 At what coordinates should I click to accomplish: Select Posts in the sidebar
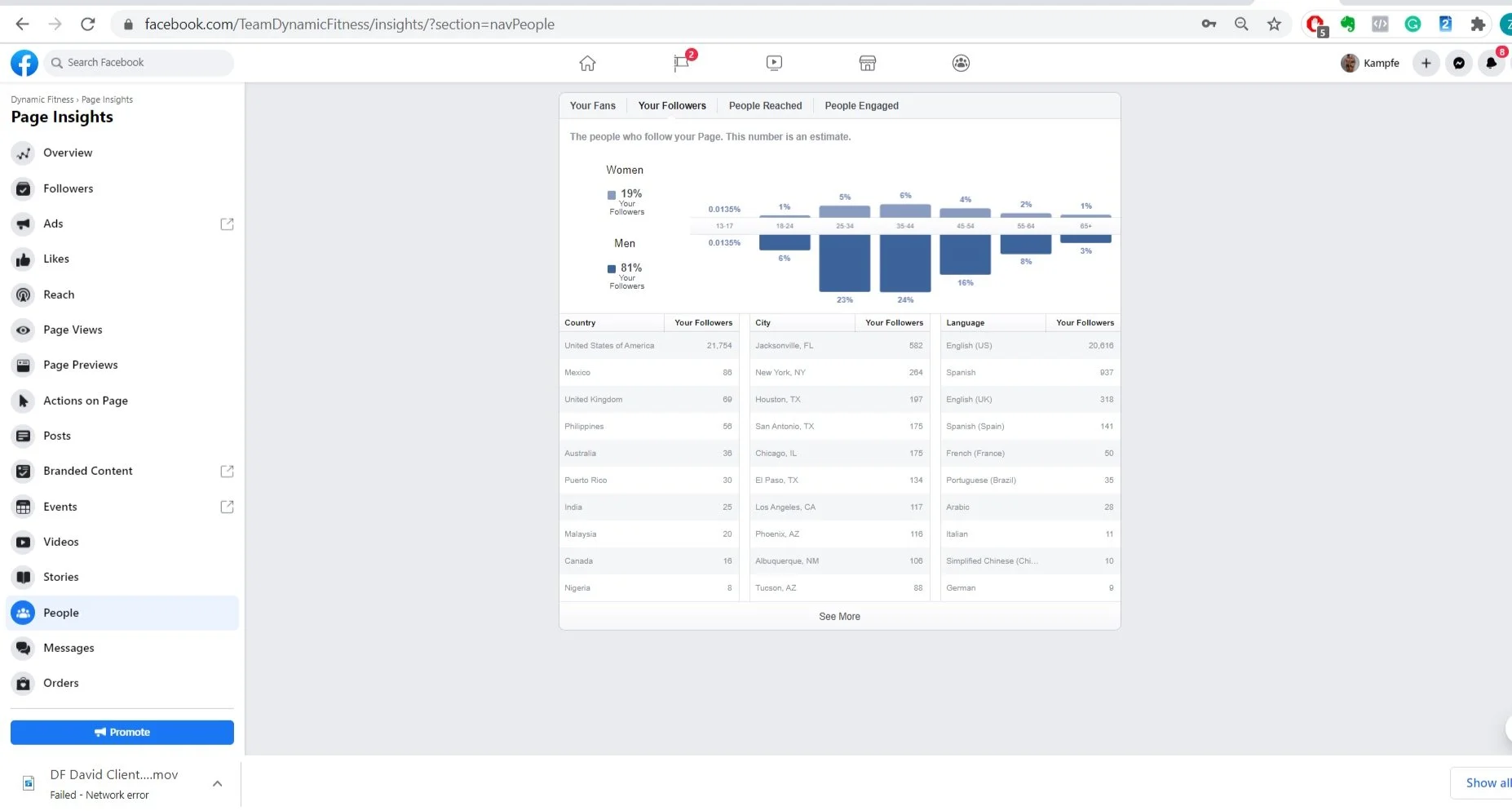tap(122, 436)
